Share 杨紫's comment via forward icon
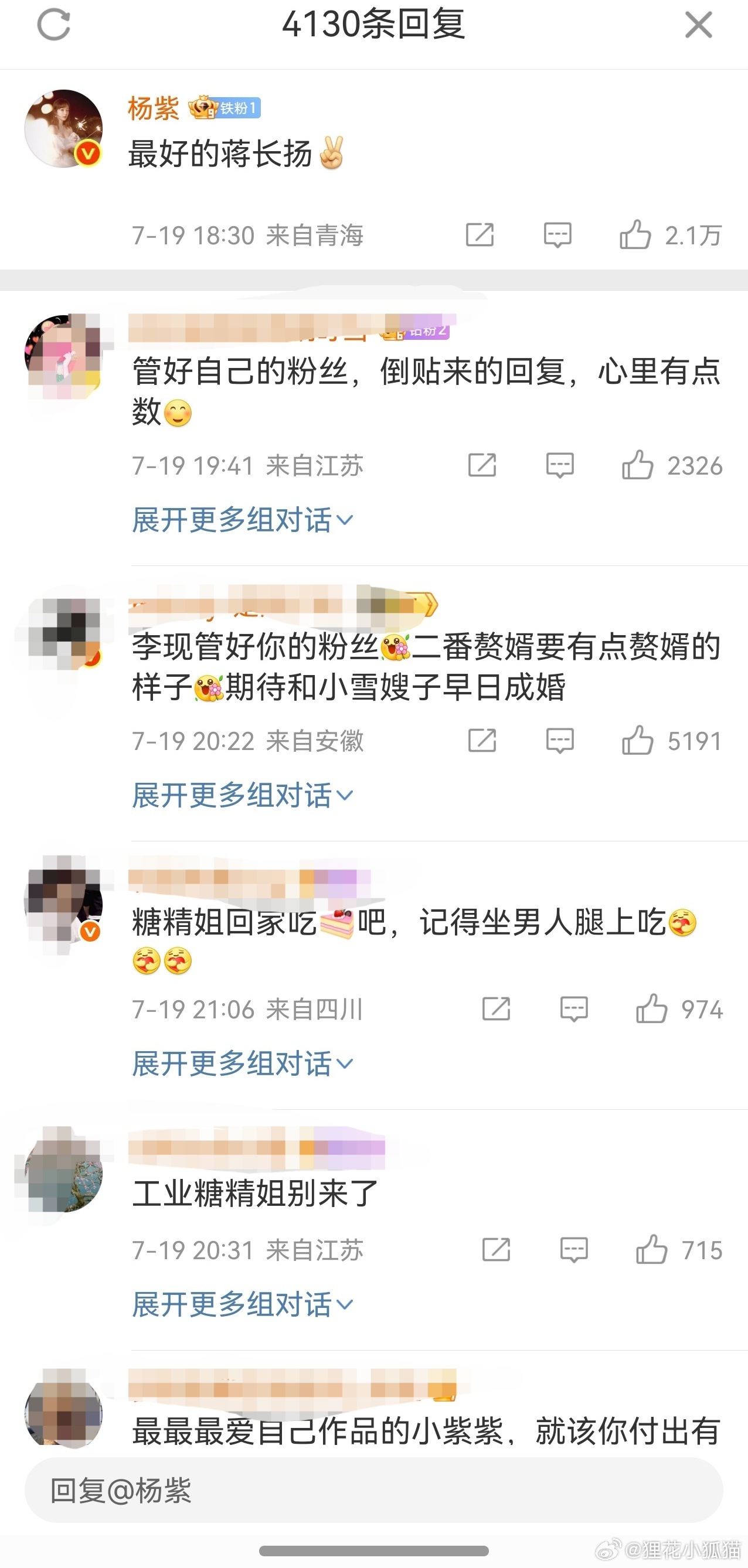748x1568 pixels. point(480,235)
